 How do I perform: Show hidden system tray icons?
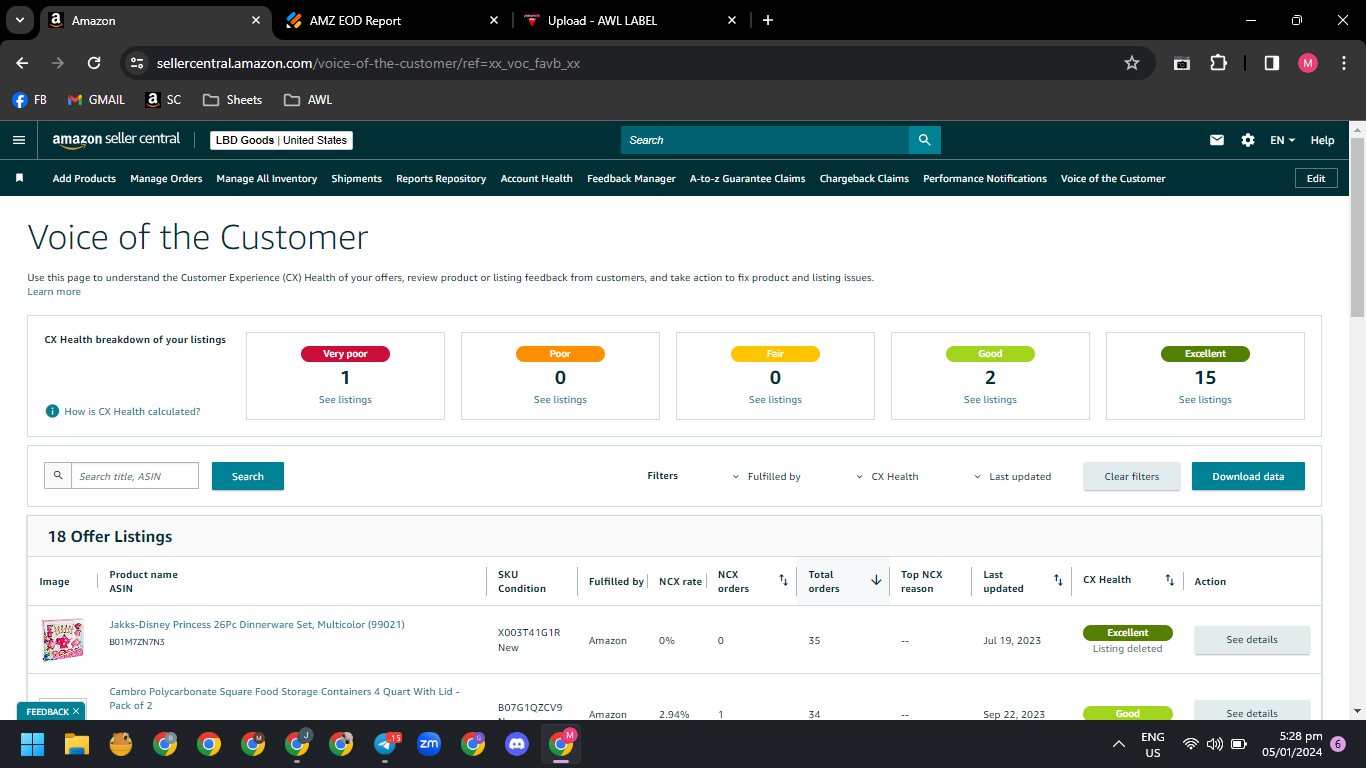click(x=1119, y=744)
